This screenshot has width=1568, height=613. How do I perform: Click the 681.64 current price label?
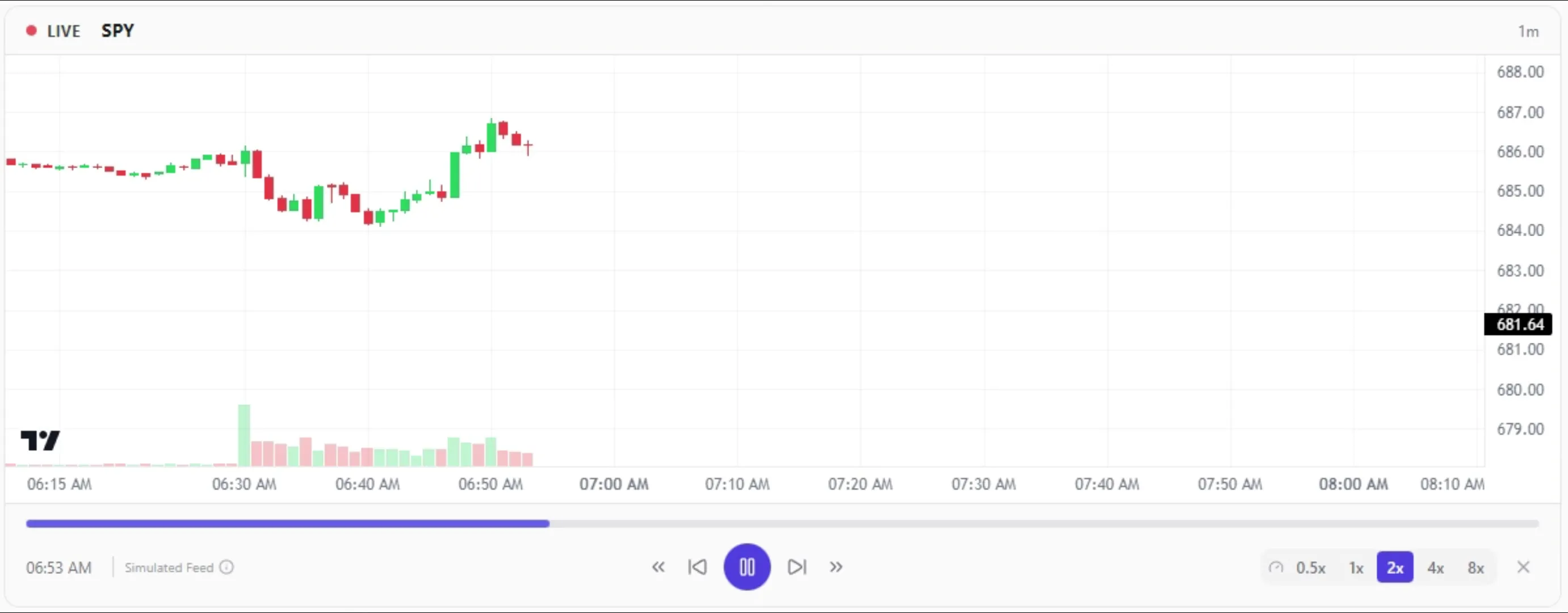1519,325
